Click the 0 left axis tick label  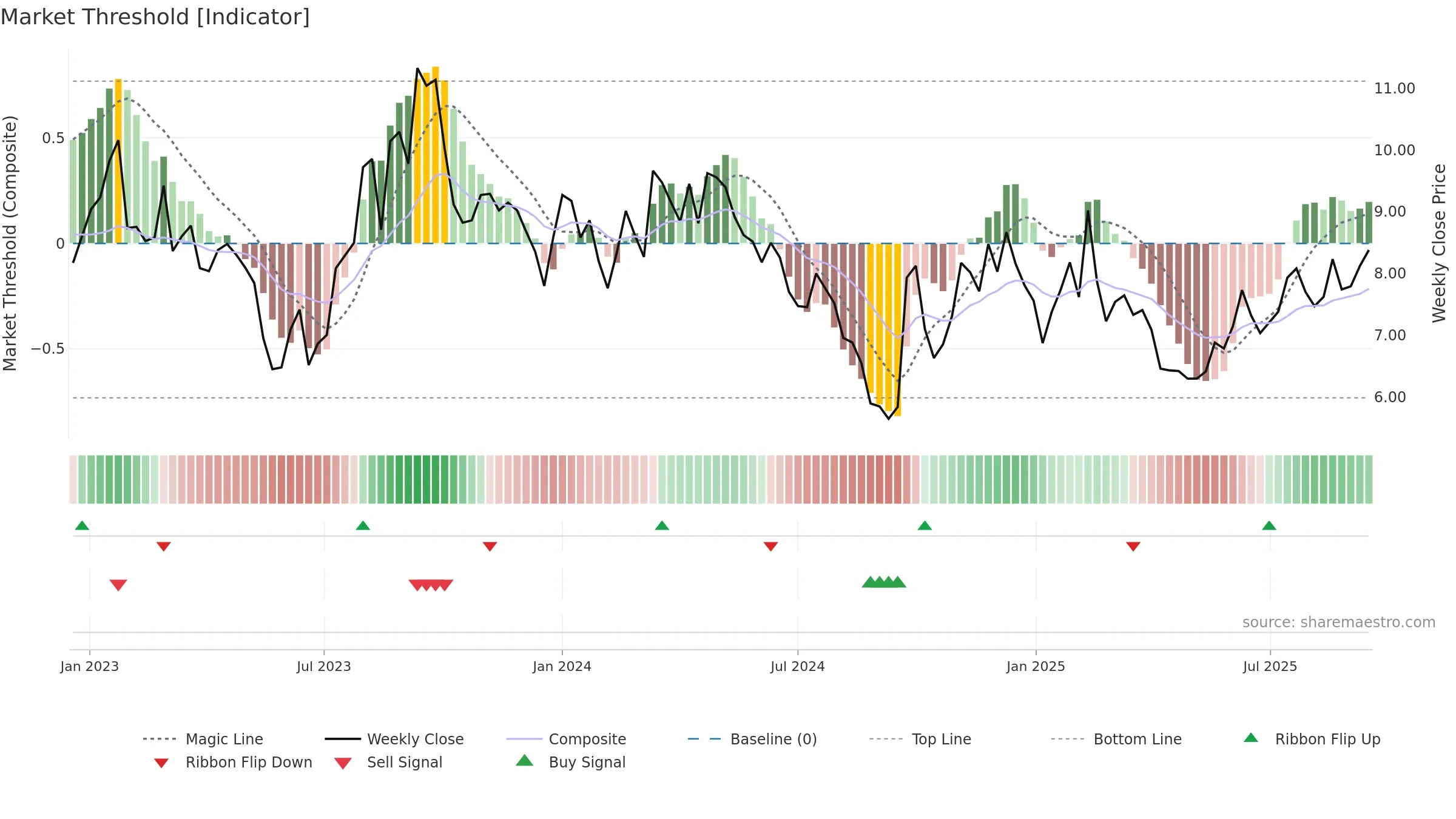pos(61,244)
